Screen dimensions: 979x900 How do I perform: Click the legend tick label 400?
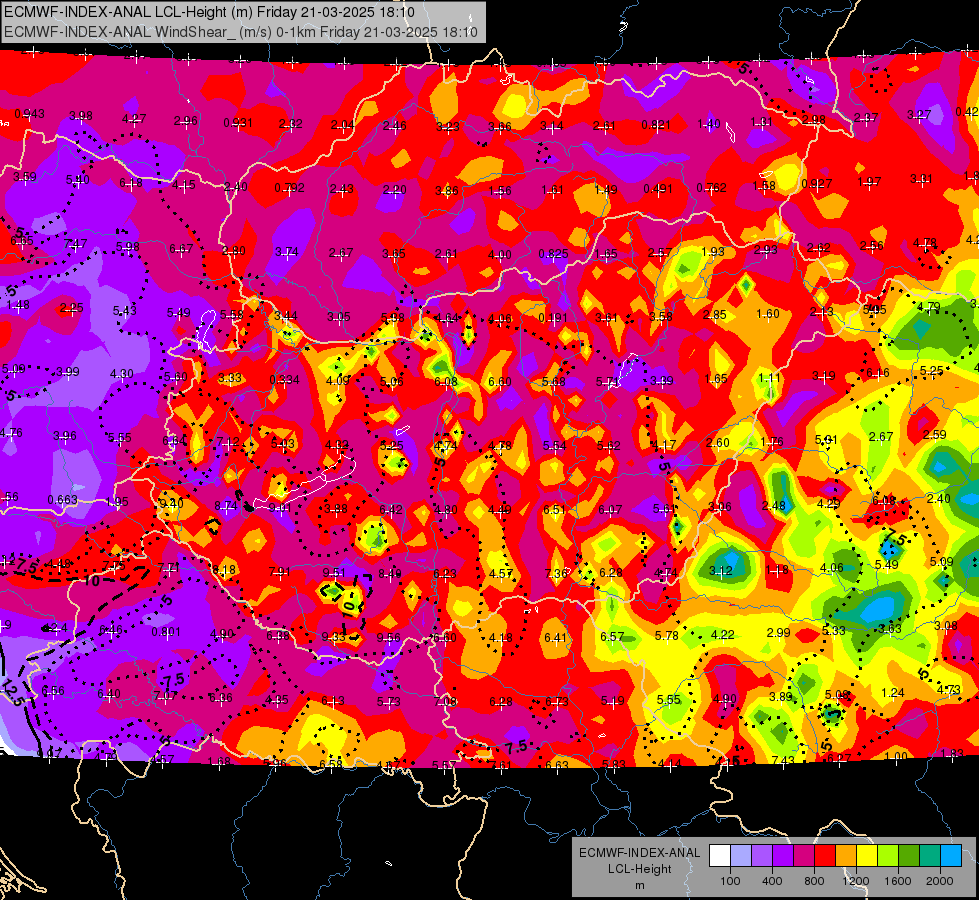tap(772, 881)
